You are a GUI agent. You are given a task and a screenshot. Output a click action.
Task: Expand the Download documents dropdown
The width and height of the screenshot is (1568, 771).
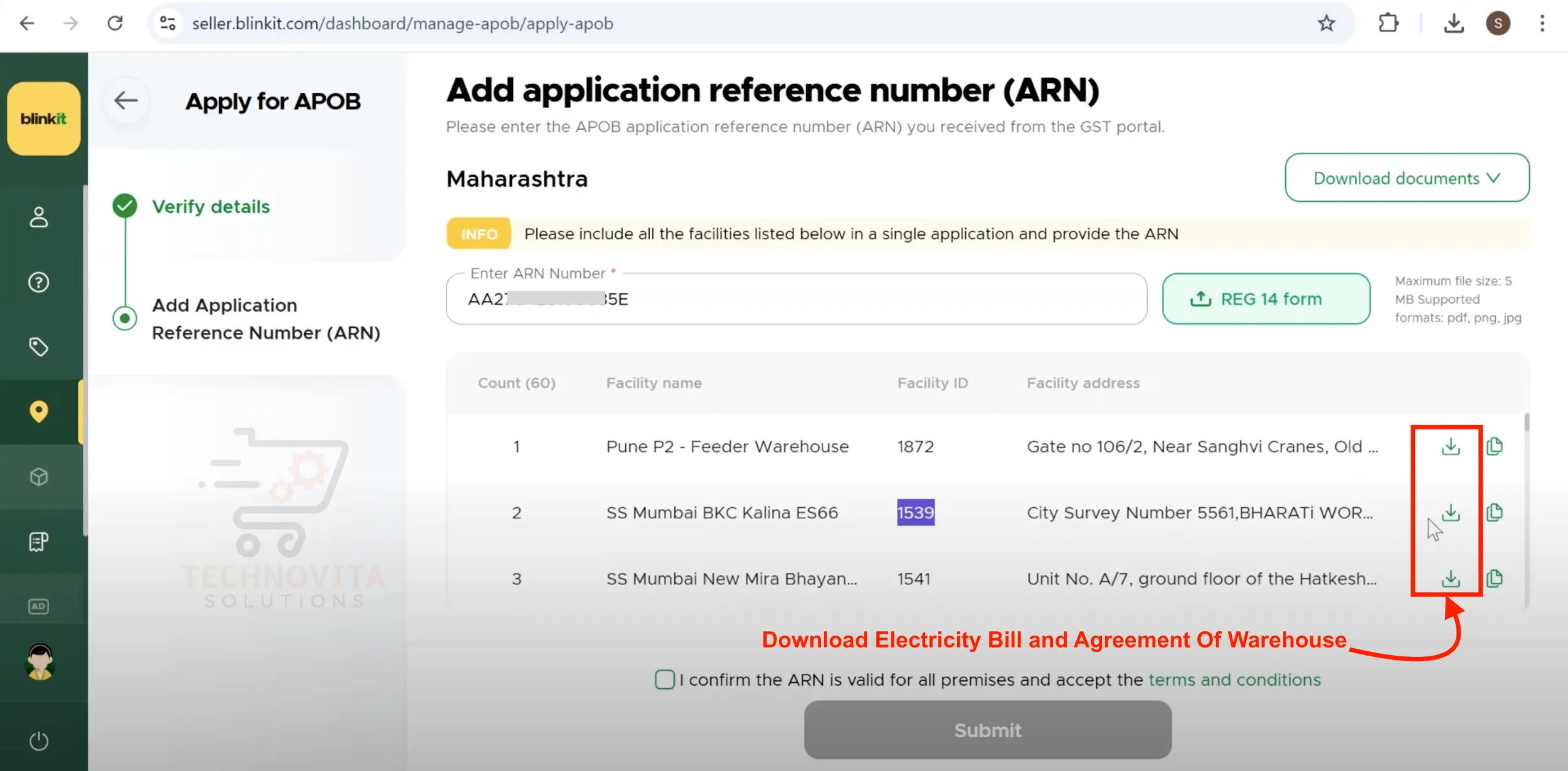pyautogui.click(x=1406, y=178)
